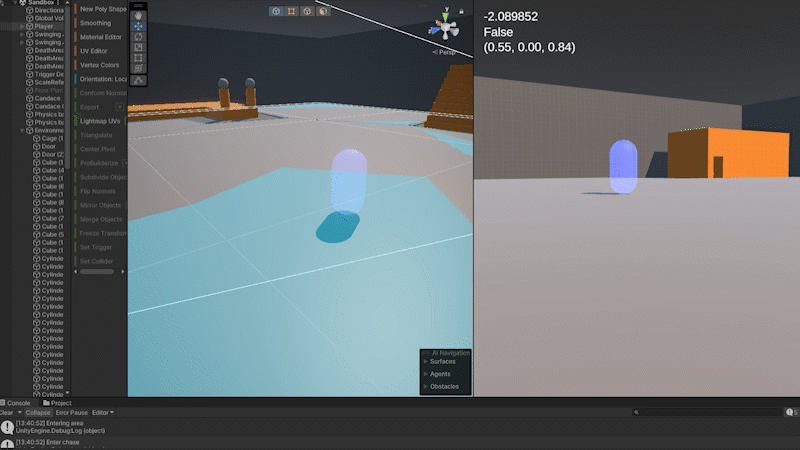Expand the second Swinging object in Hierarchy
The image size is (800, 450).
(22, 42)
